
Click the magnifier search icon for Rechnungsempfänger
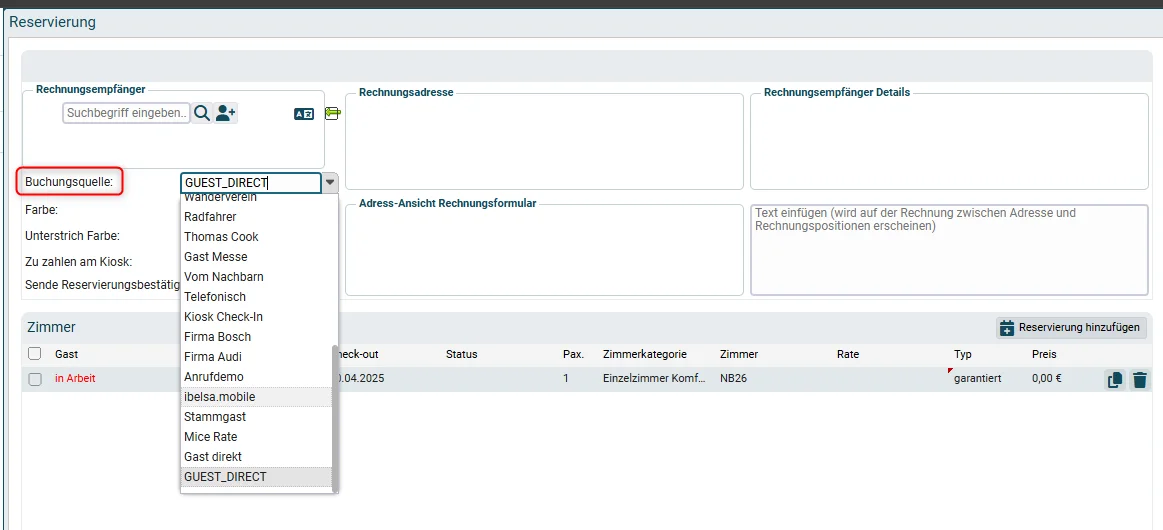[202, 113]
